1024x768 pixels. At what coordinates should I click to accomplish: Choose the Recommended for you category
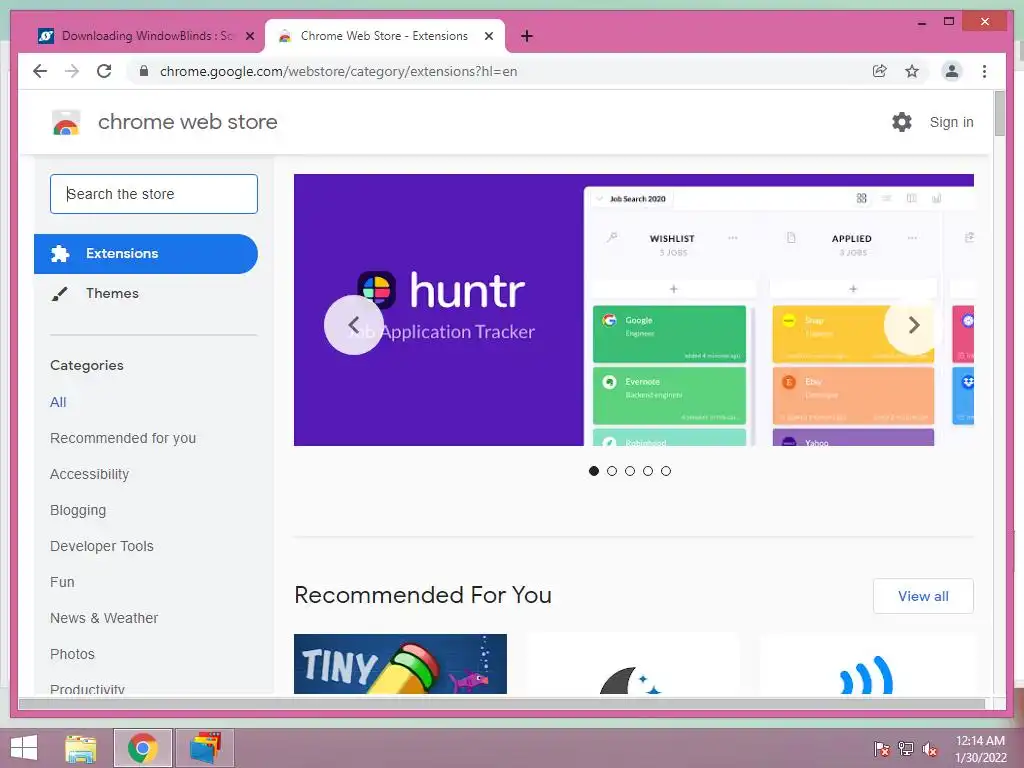click(x=123, y=438)
